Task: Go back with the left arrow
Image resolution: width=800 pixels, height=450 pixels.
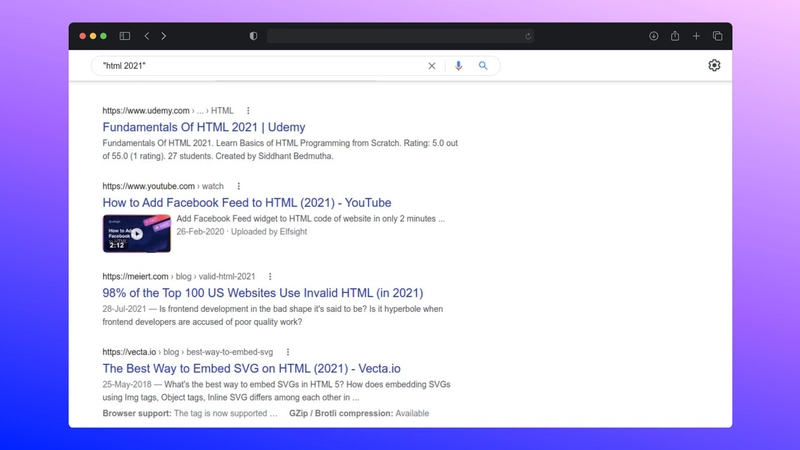Action: point(146,36)
